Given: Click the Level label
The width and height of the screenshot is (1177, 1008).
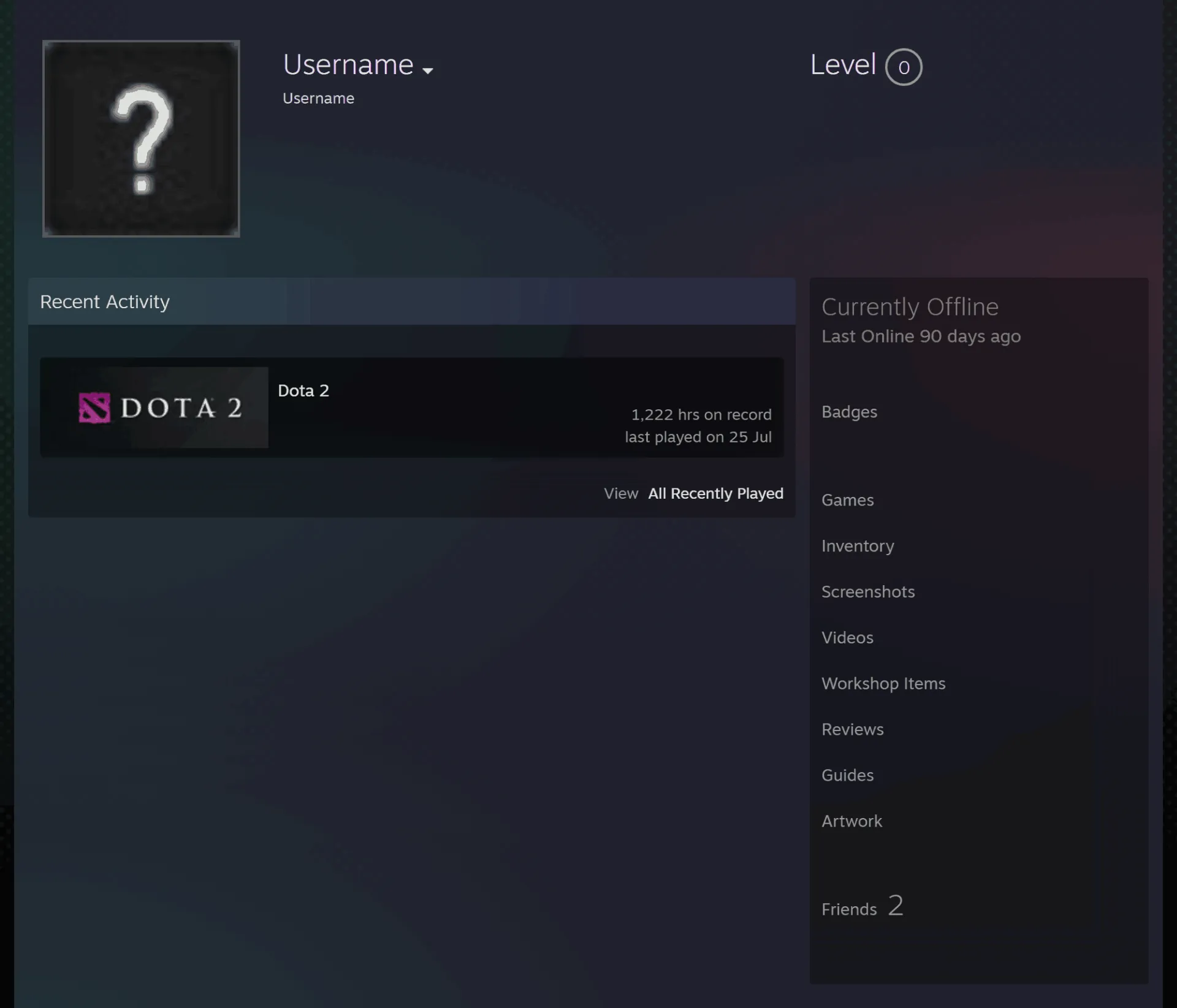Looking at the screenshot, I should [x=843, y=64].
